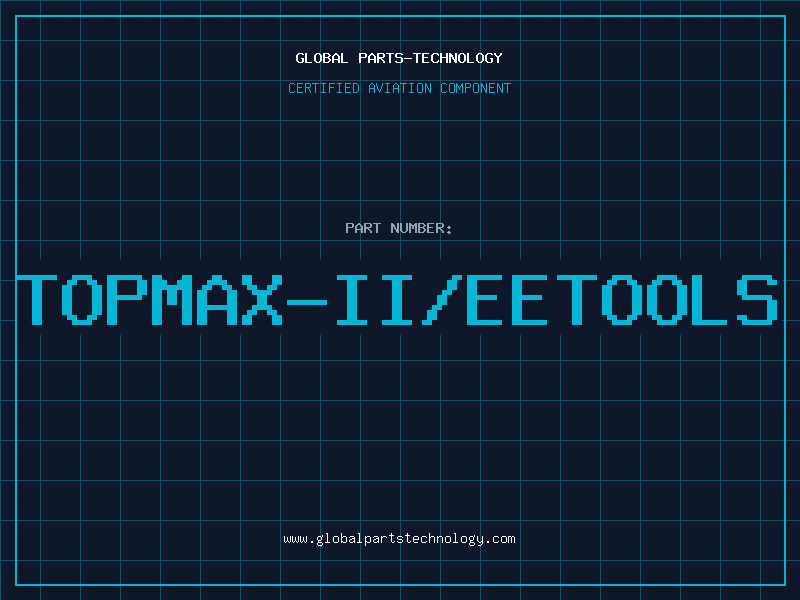
Task: Select the word COMPONENT in the subtitle
Action: pyautogui.click(x=476, y=88)
